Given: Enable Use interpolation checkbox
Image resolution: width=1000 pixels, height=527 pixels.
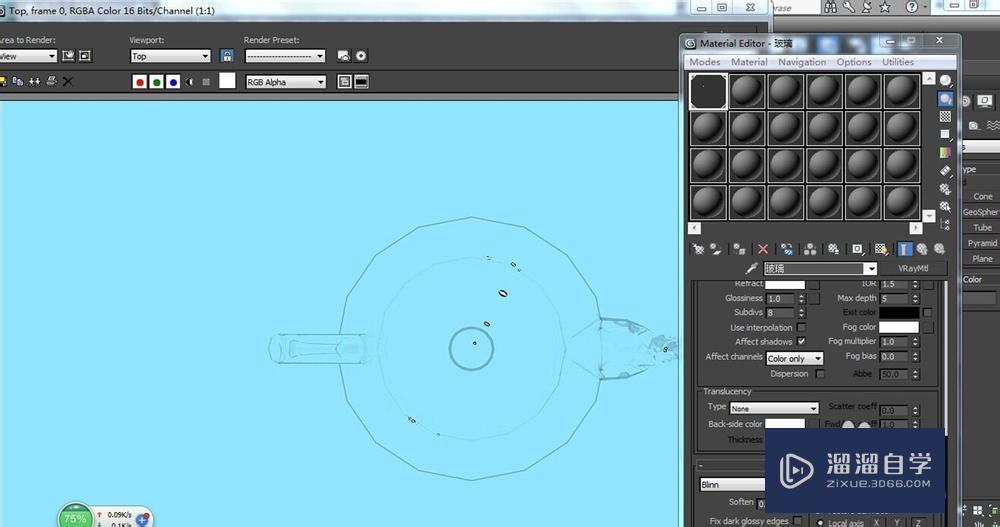Looking at the screenshot, I should [x=801, y=327].
